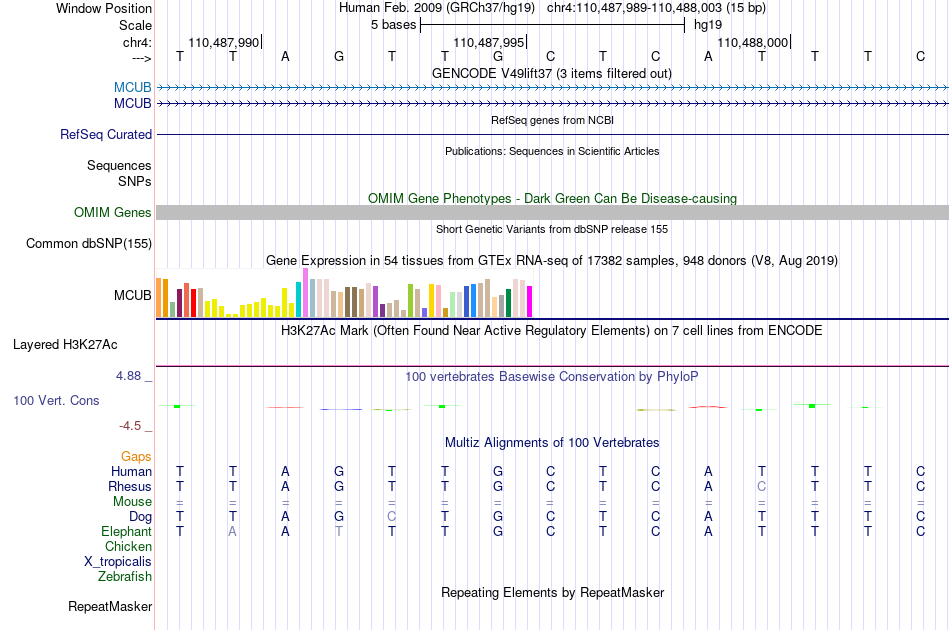Screen dimensions: 950x630
Task: Click the Chicken species label
Action: pos(128,546)
